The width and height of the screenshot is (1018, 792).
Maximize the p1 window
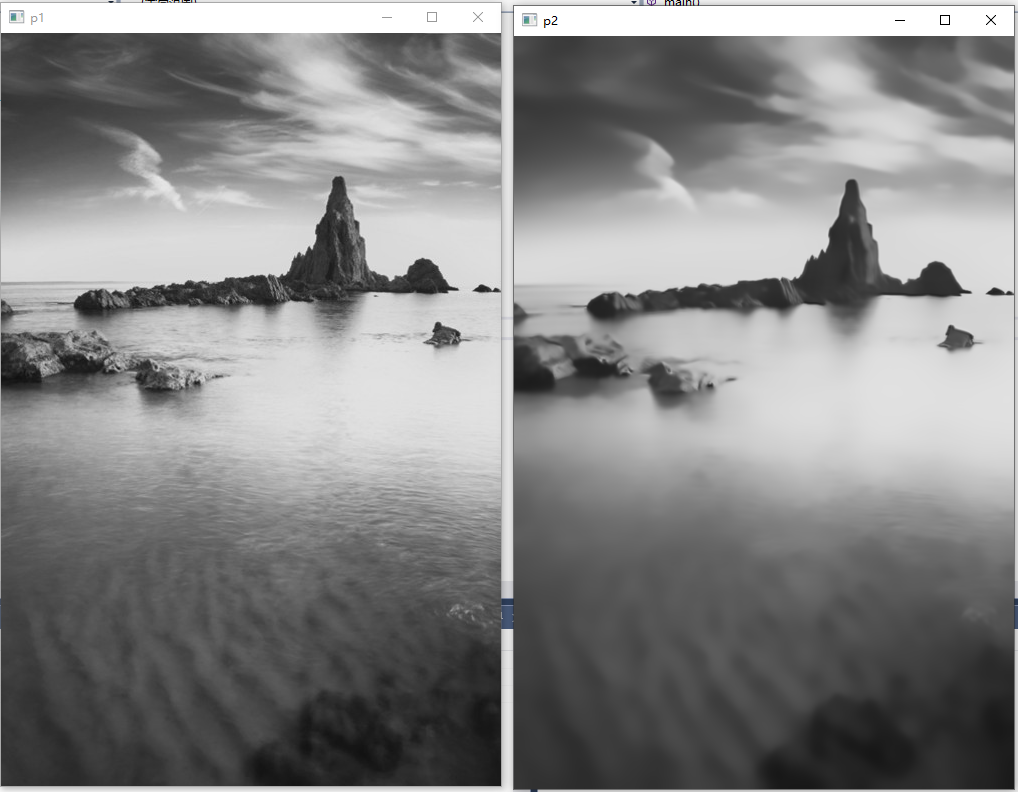(432, 18)
